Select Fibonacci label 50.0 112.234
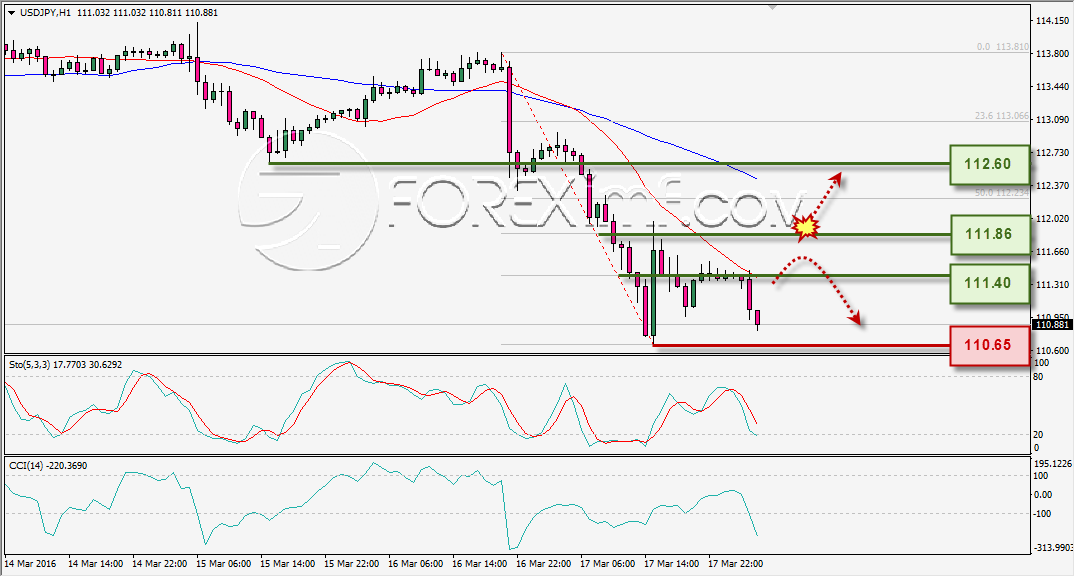 (1002, 193)
